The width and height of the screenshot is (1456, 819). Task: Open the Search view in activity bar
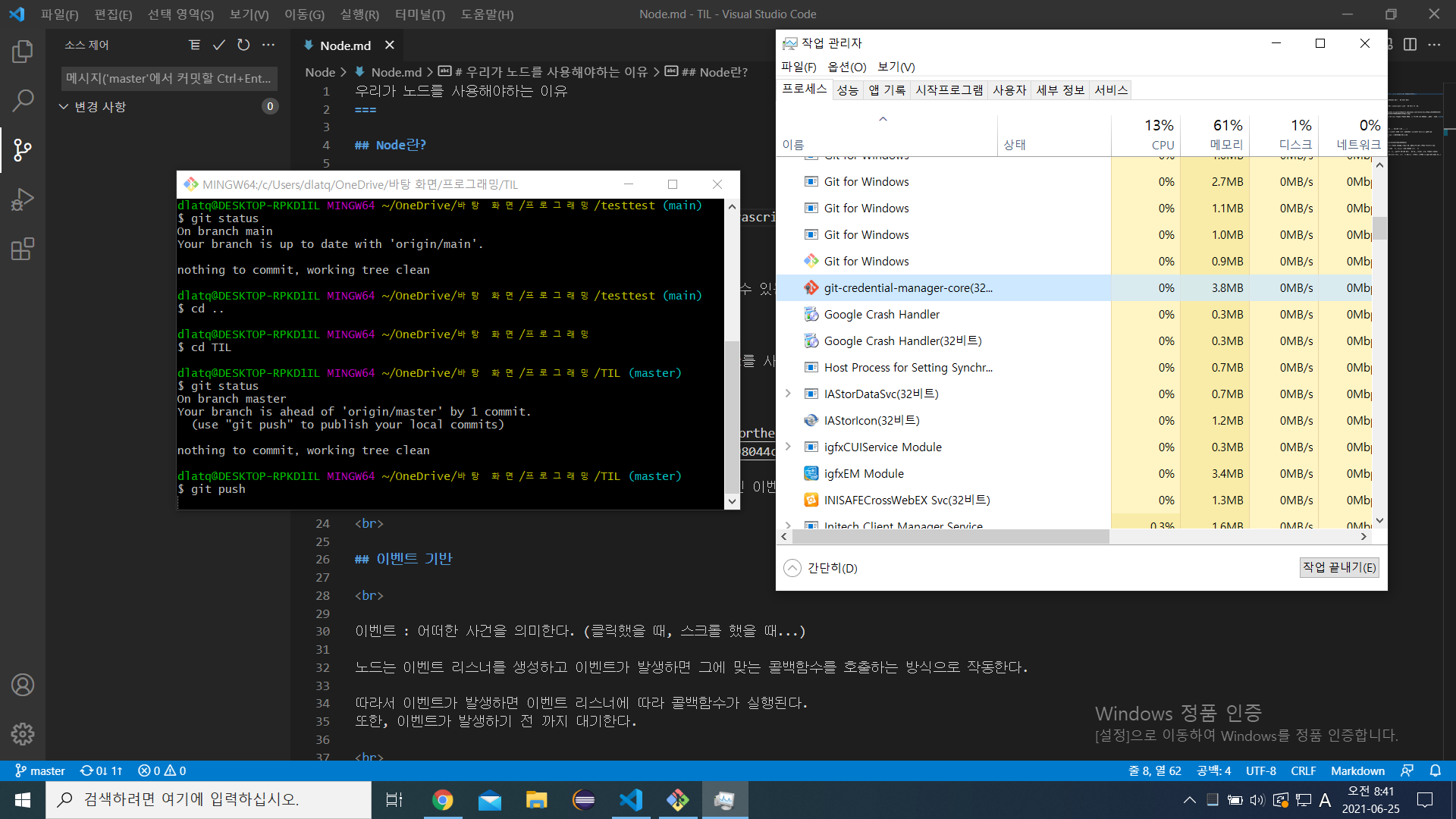(23, 100)
